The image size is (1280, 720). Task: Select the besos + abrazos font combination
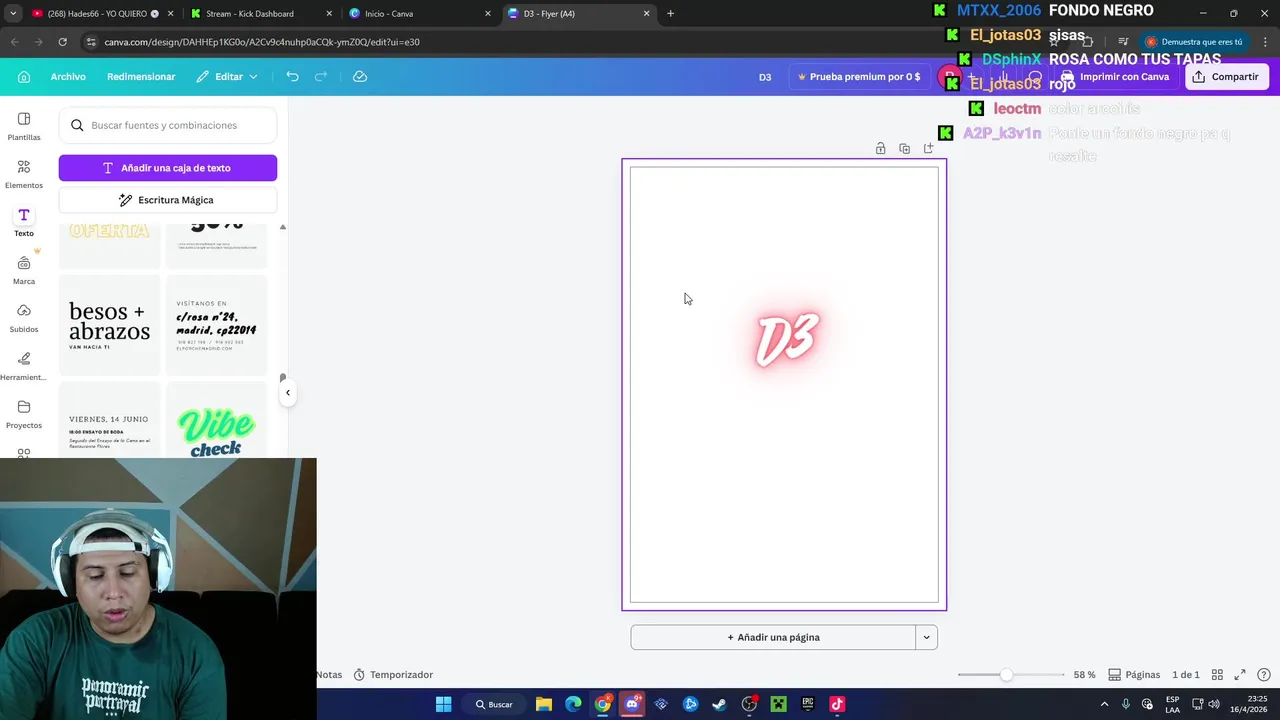[110, 325]
